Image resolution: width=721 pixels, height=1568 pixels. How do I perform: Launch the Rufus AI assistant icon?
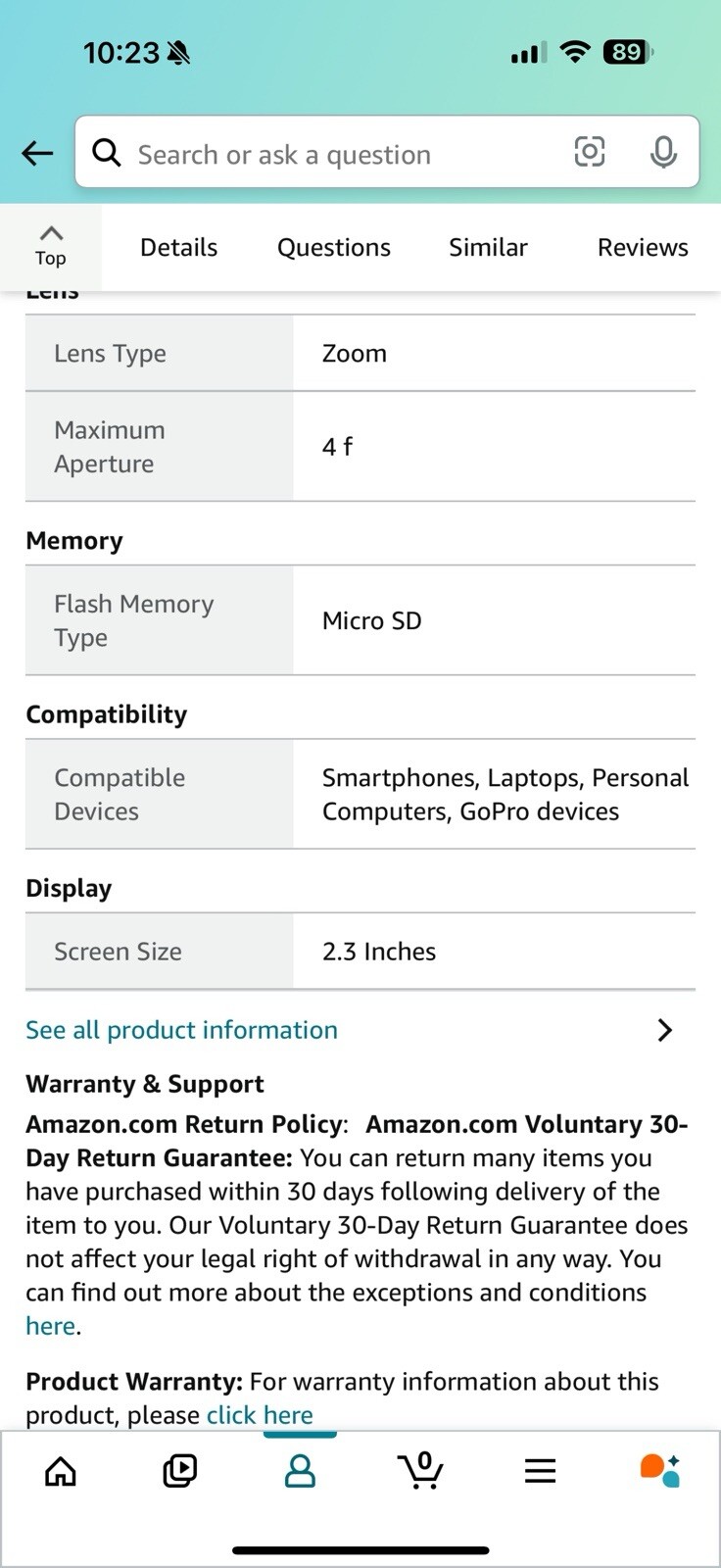(x=659, y=1470)
